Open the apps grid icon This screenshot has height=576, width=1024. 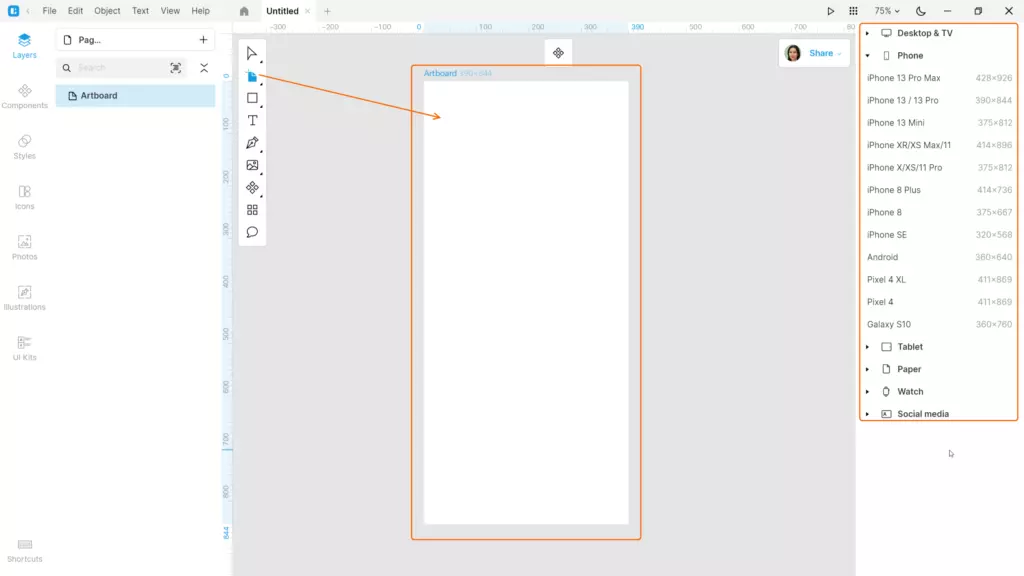click(x=853, y=11)
